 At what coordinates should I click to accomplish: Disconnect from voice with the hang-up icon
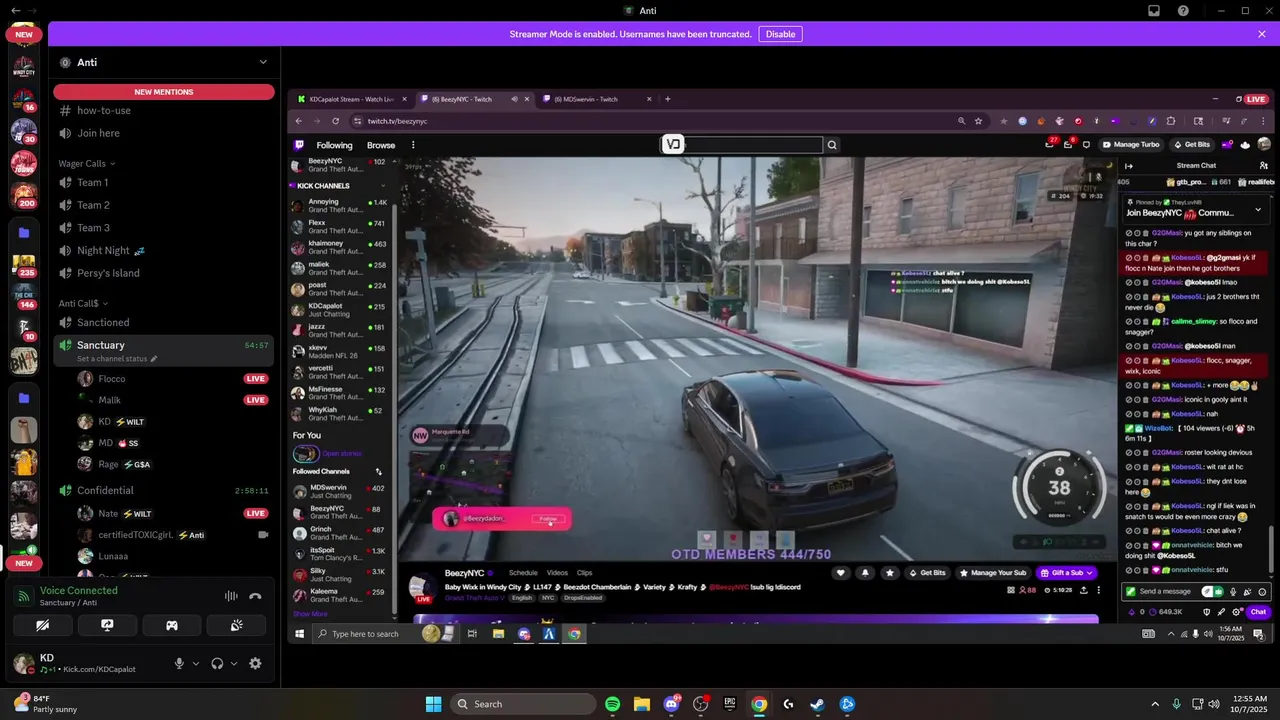click(255, 596)
